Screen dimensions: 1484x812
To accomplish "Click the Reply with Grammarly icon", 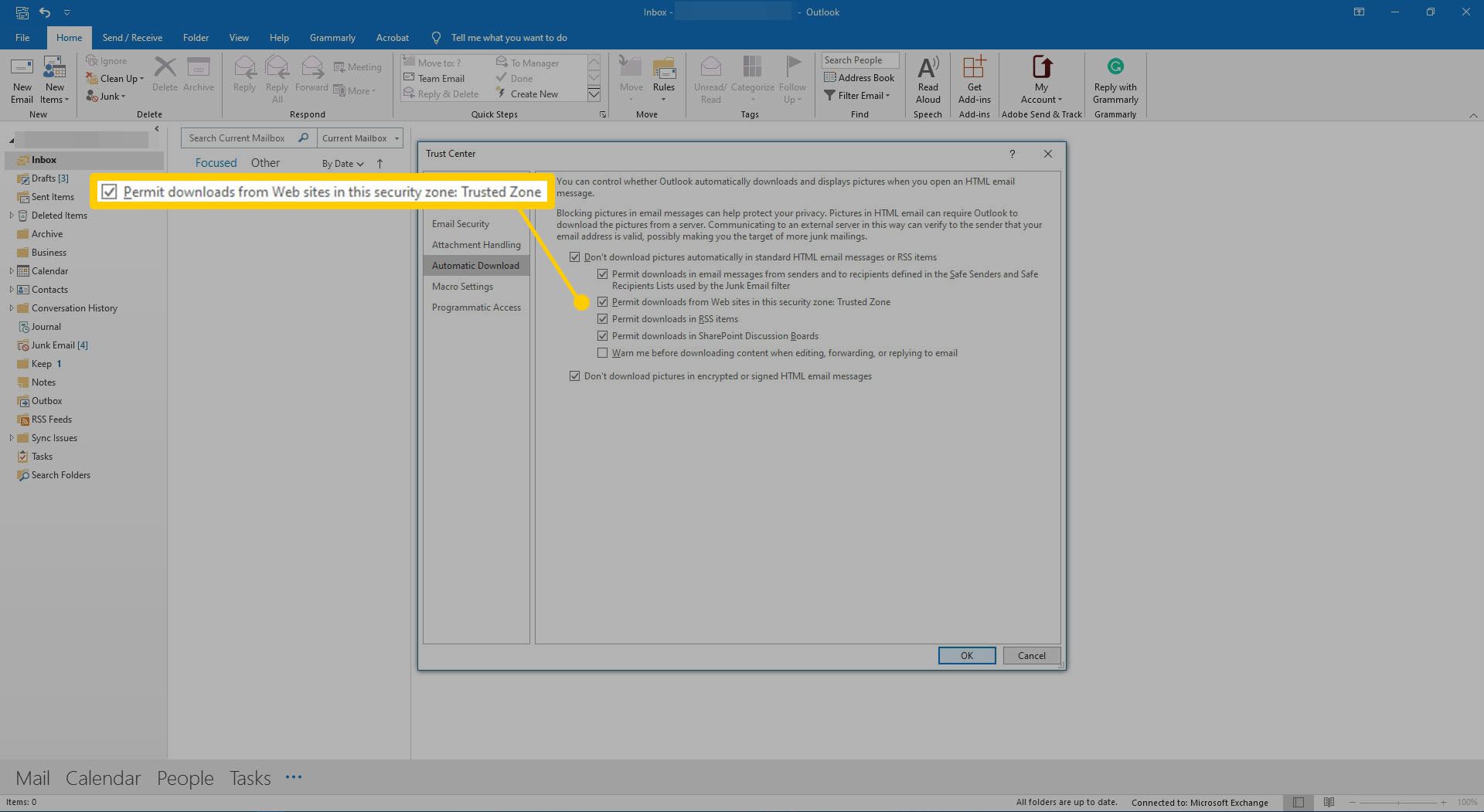I will (x=1115, y=66).
